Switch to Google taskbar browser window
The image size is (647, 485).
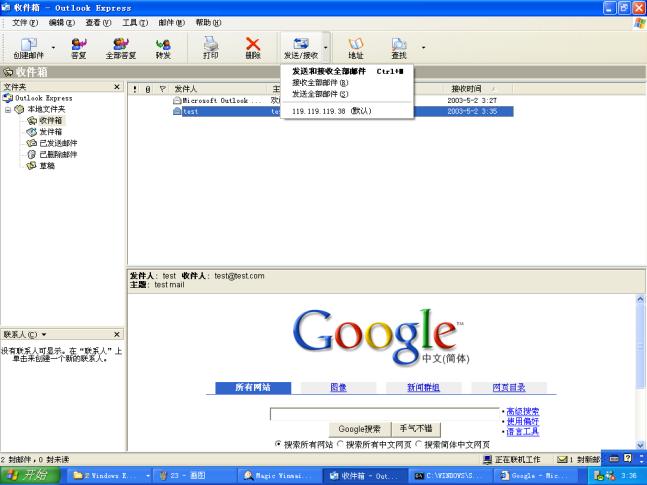(x=536, y=476)
